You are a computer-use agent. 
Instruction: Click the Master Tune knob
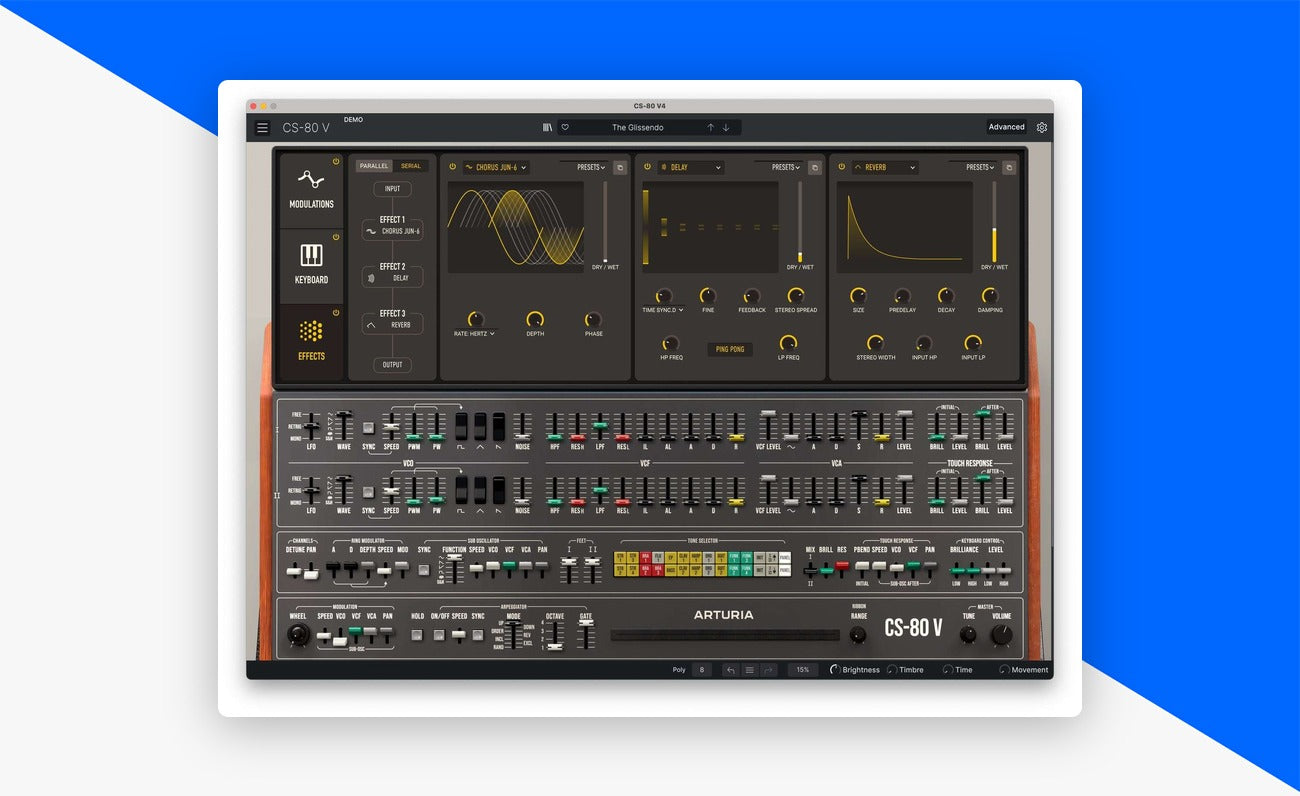pyautogui.click(x=968, y=634)
